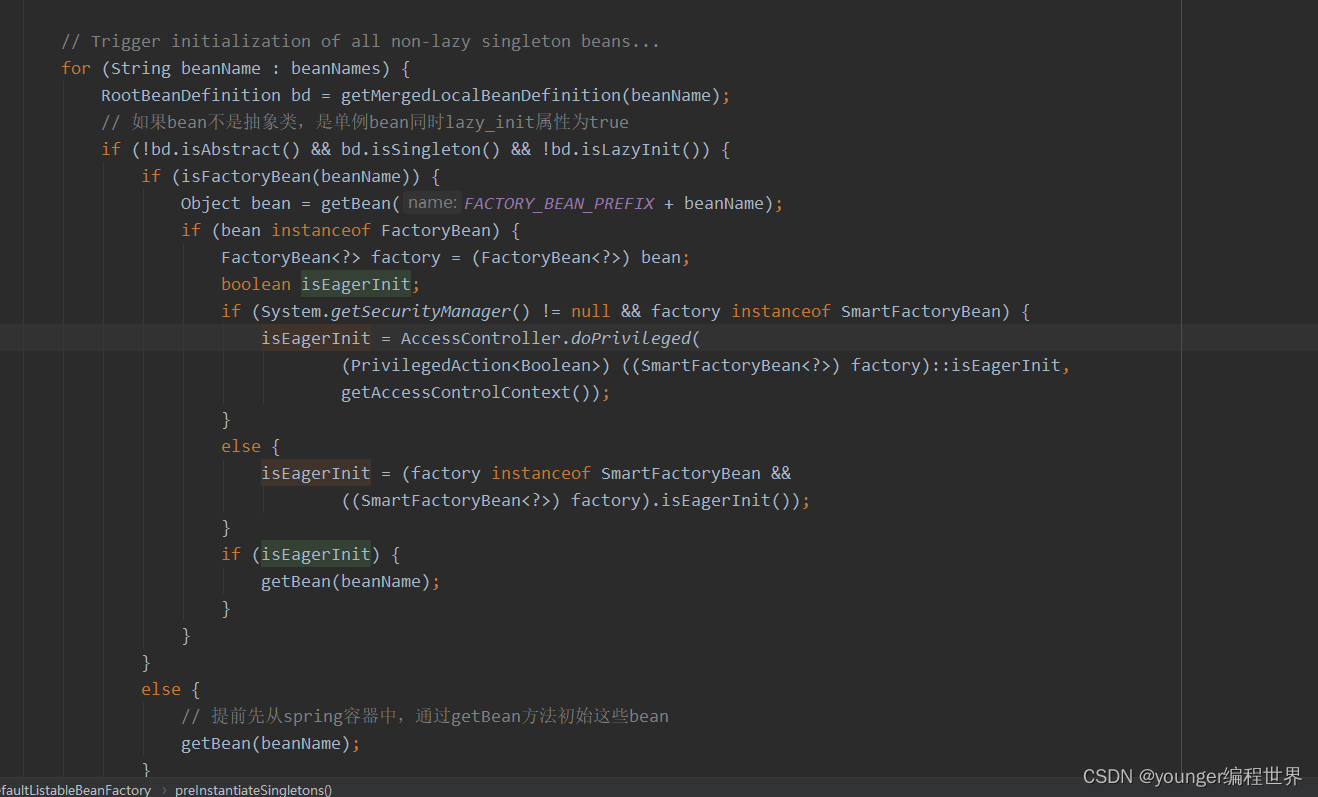
Task: Click the 'getSecurityManager' method call
Action: click(421, 311)
